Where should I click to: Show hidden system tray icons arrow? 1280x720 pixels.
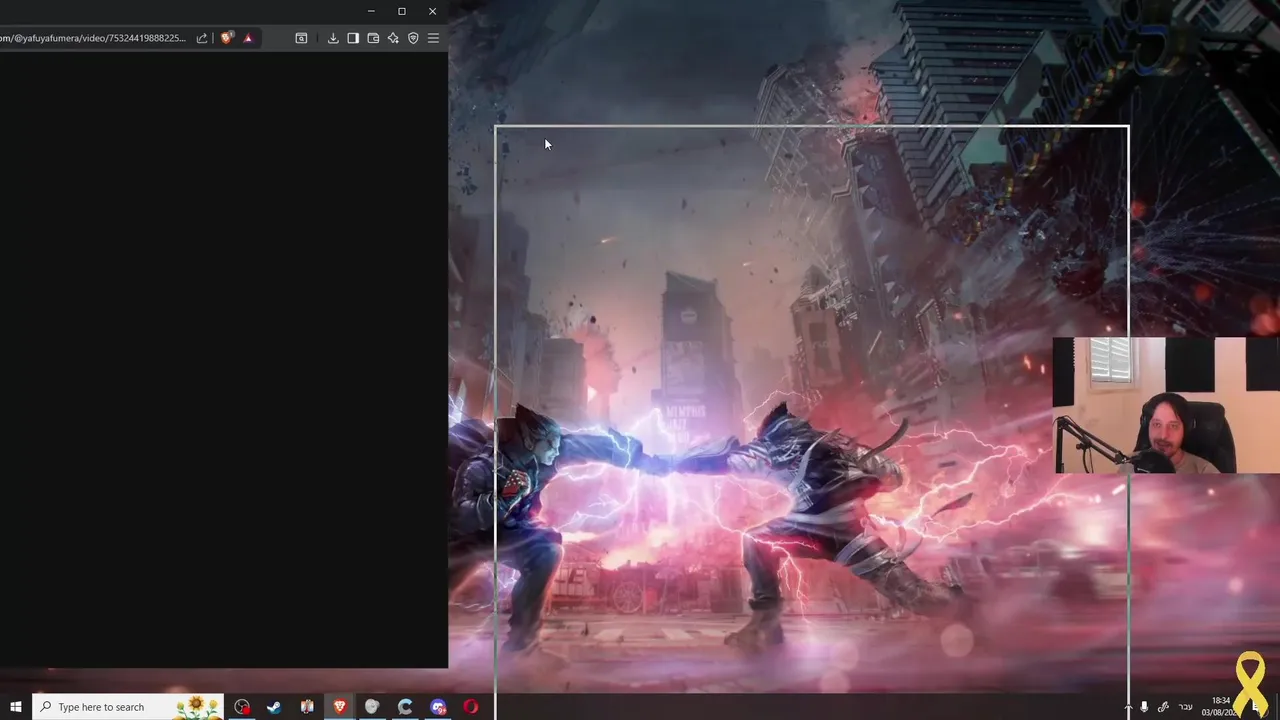point(1128,707)
